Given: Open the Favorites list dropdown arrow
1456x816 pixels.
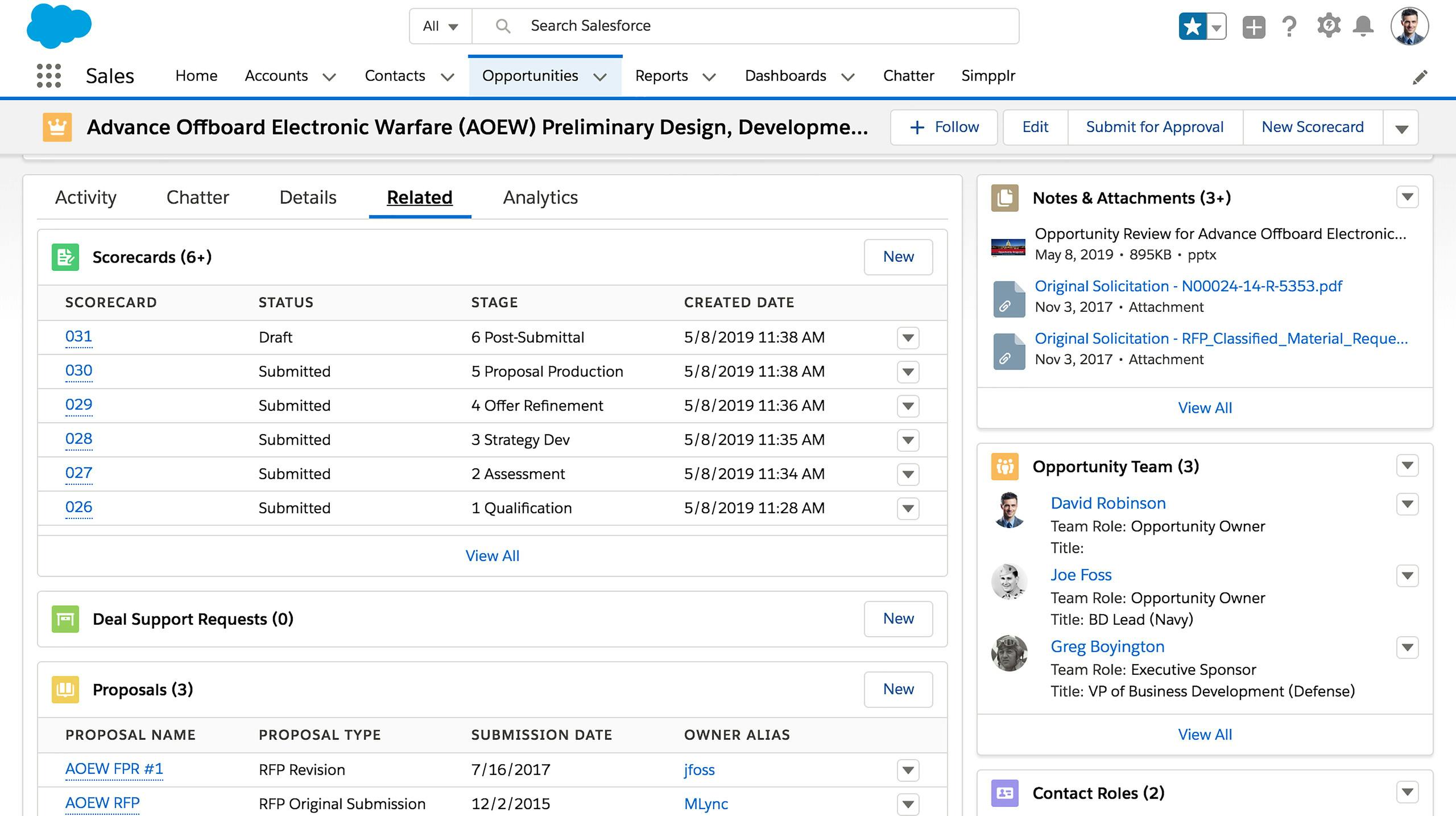Looking at the screenshot, I should 1217,27.
